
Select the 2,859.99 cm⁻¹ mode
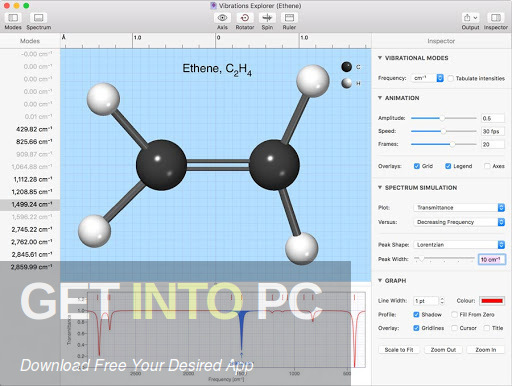pos(30,267)
